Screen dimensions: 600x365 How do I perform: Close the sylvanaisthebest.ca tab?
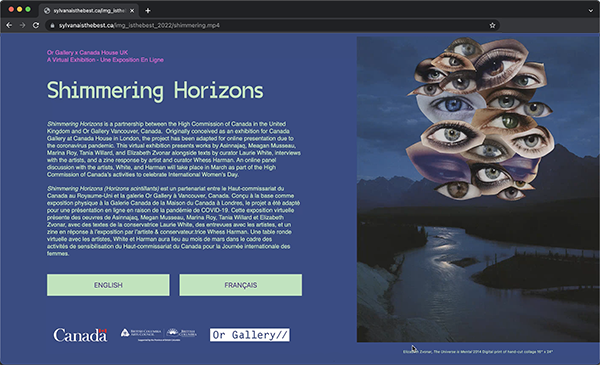coord(132,11)
